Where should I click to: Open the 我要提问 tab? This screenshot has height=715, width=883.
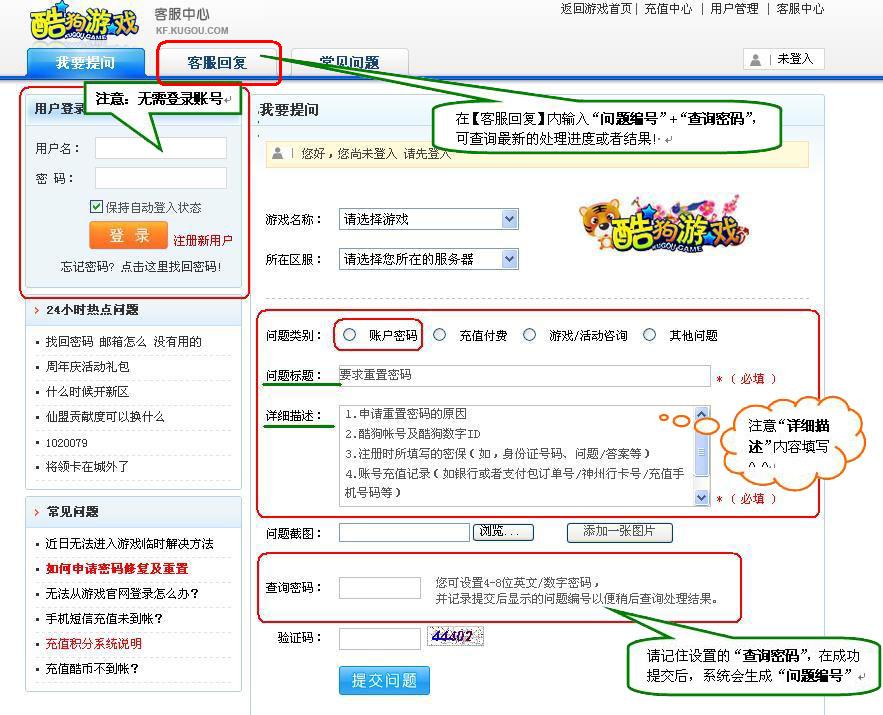point(86,62)
